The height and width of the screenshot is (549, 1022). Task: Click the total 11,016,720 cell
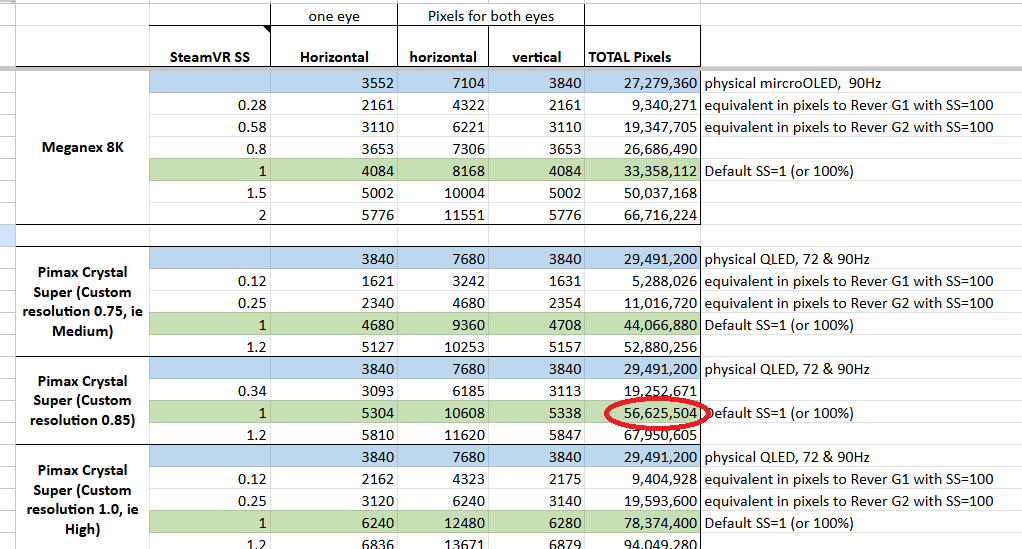coord(643,303)
